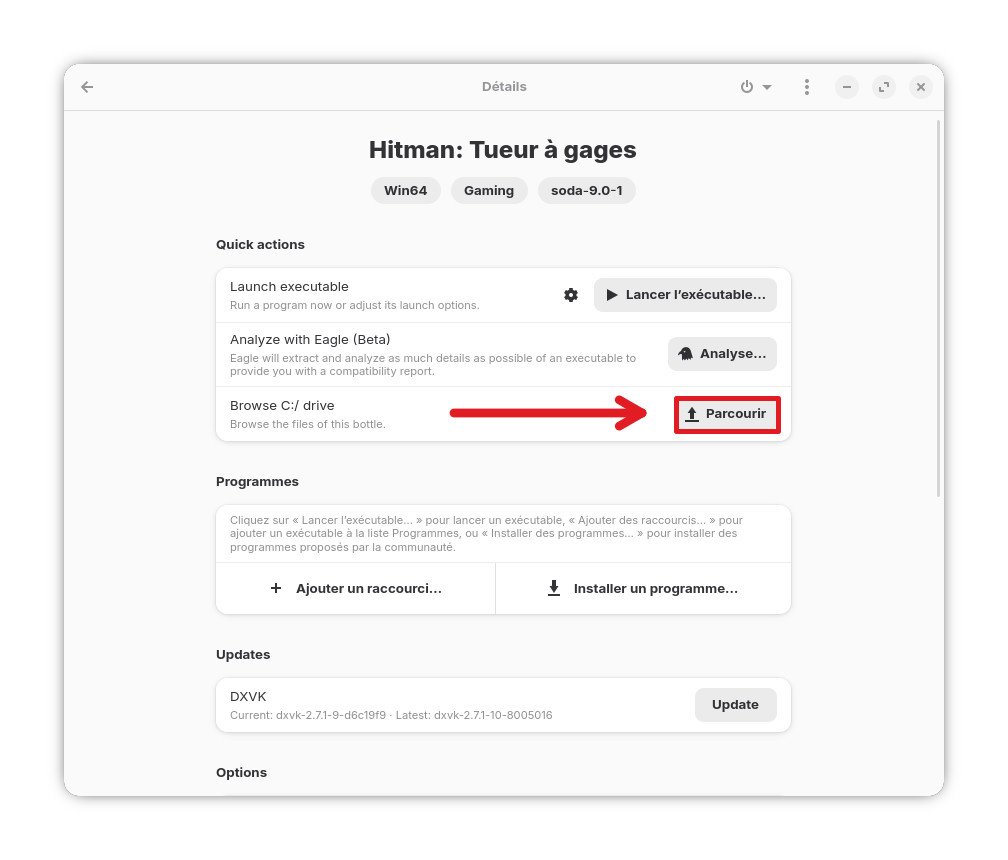Maximize the Détails window

(884, 87)
